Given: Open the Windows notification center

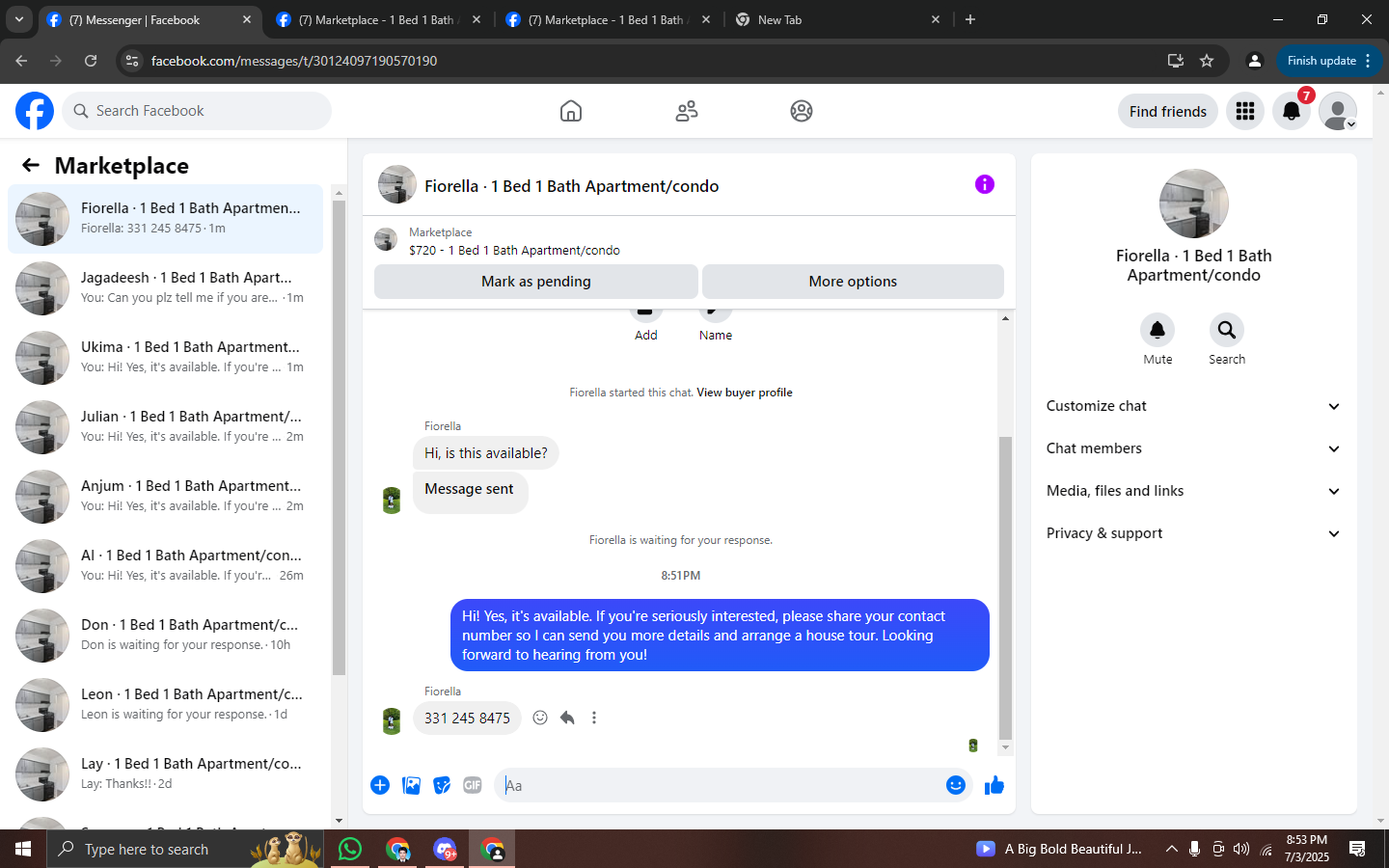Looking at the screenshot, I should point(1357,849).
